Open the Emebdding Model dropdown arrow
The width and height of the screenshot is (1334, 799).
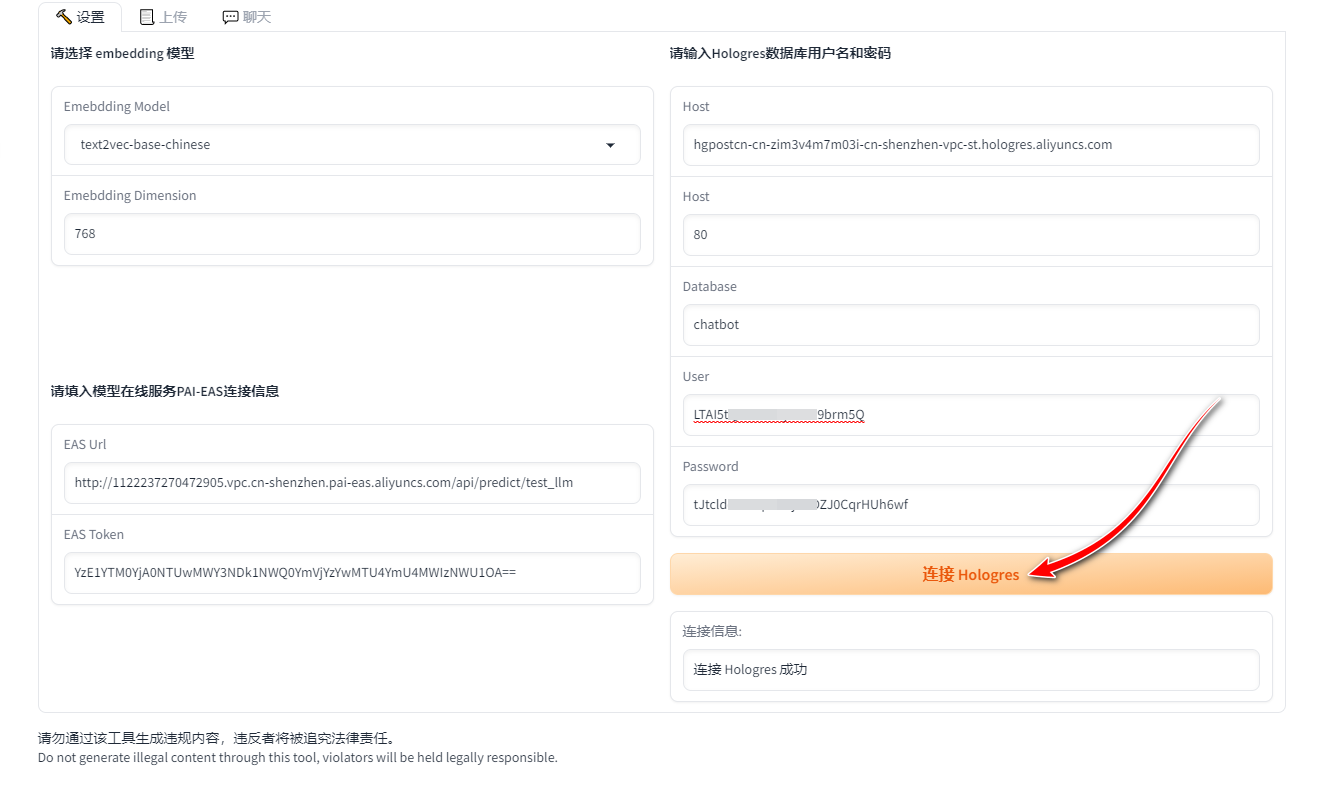pos(610,145)
